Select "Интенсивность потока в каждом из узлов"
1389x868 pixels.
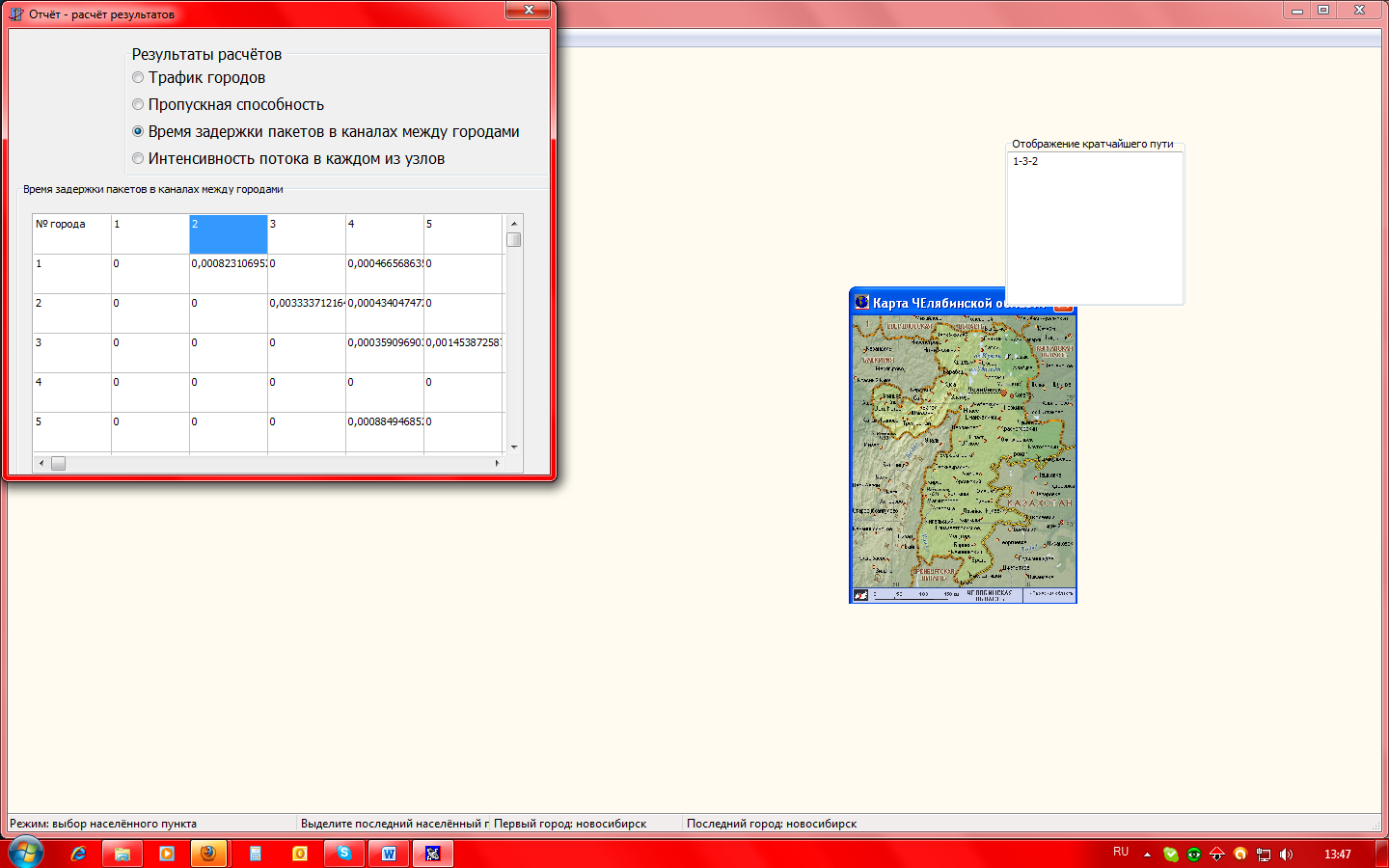tap(138, 159)
